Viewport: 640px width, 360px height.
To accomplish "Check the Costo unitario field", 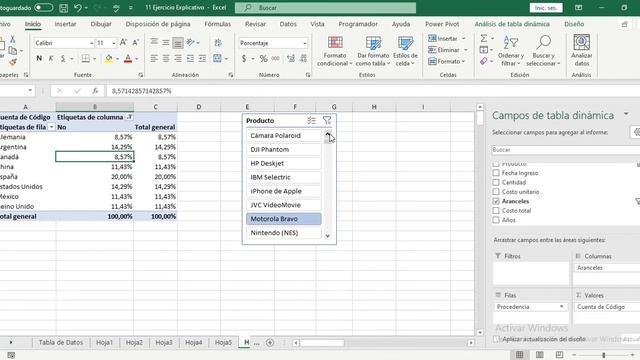I will (x=496, y=192).
